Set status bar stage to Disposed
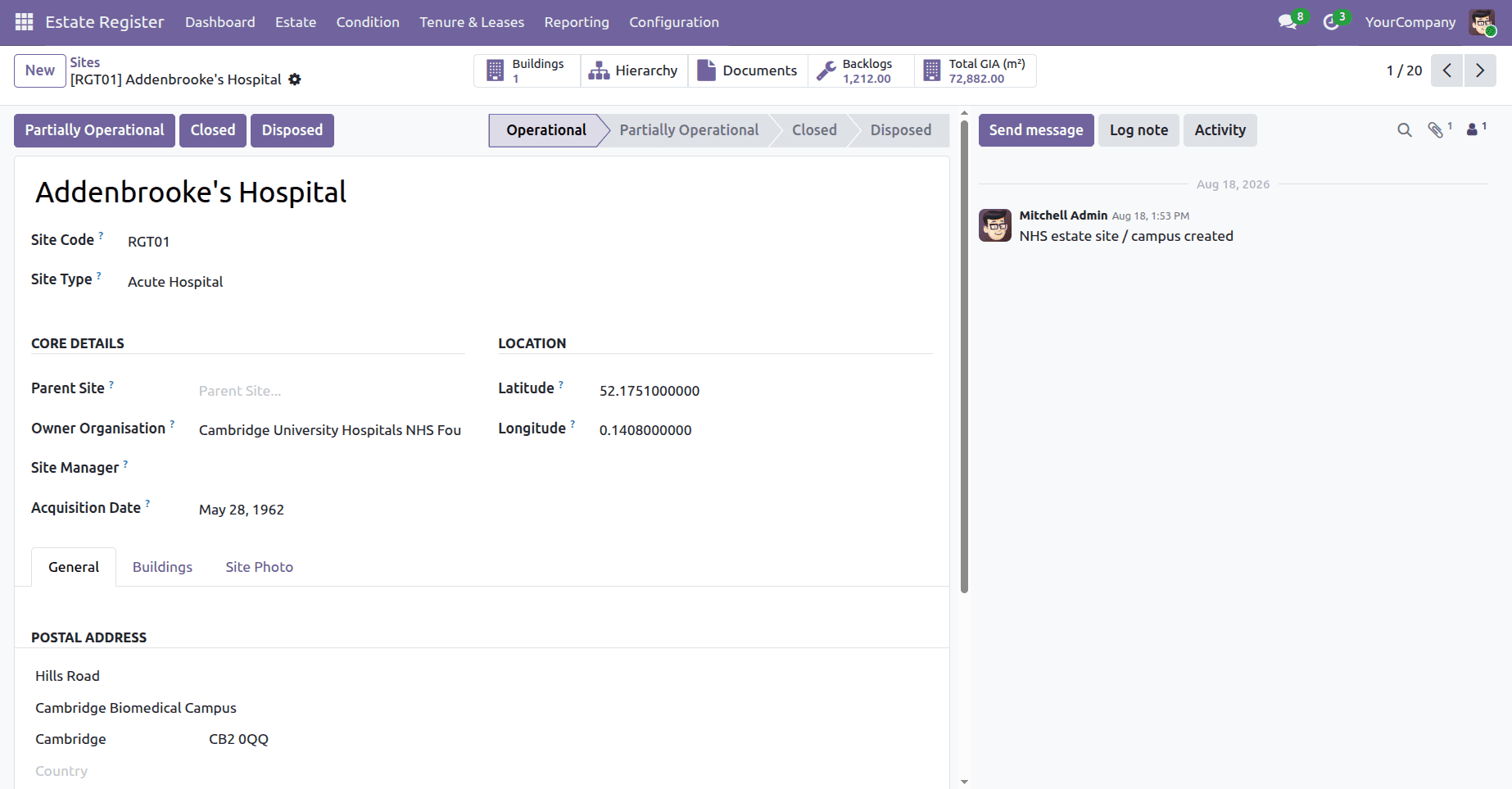 901,130
